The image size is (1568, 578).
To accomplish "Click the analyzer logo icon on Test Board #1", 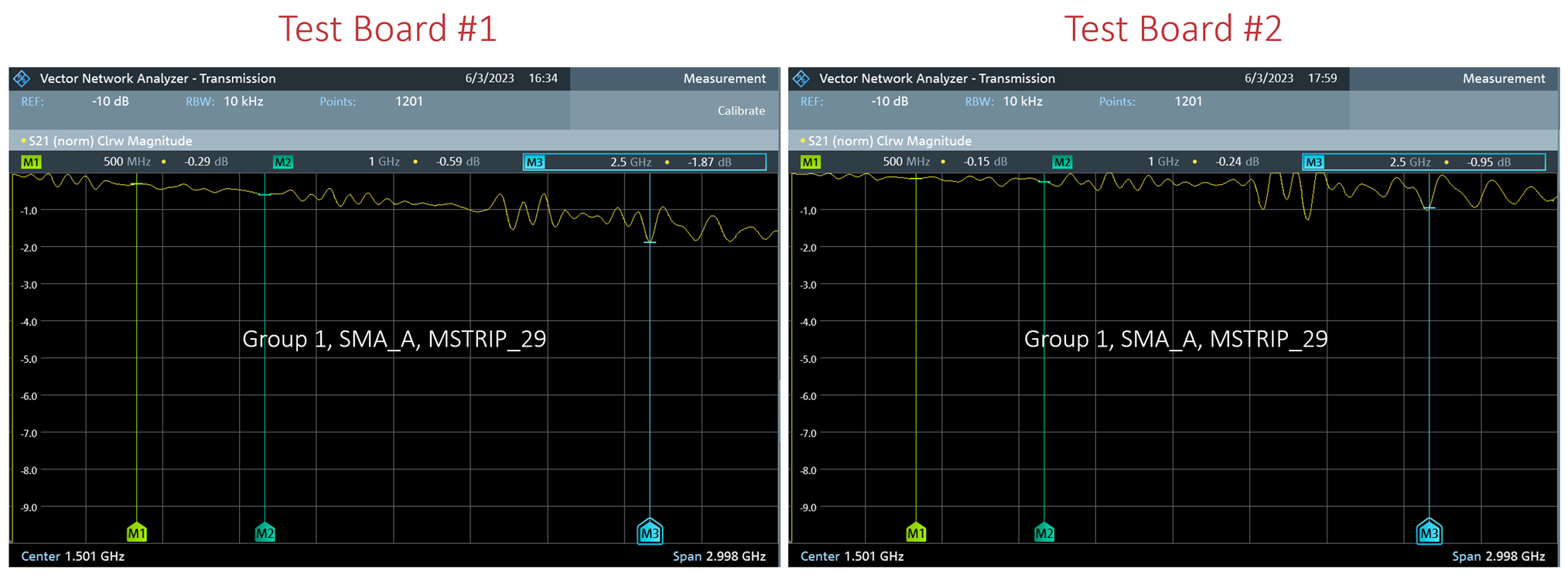I will click(x=22, y=78).
